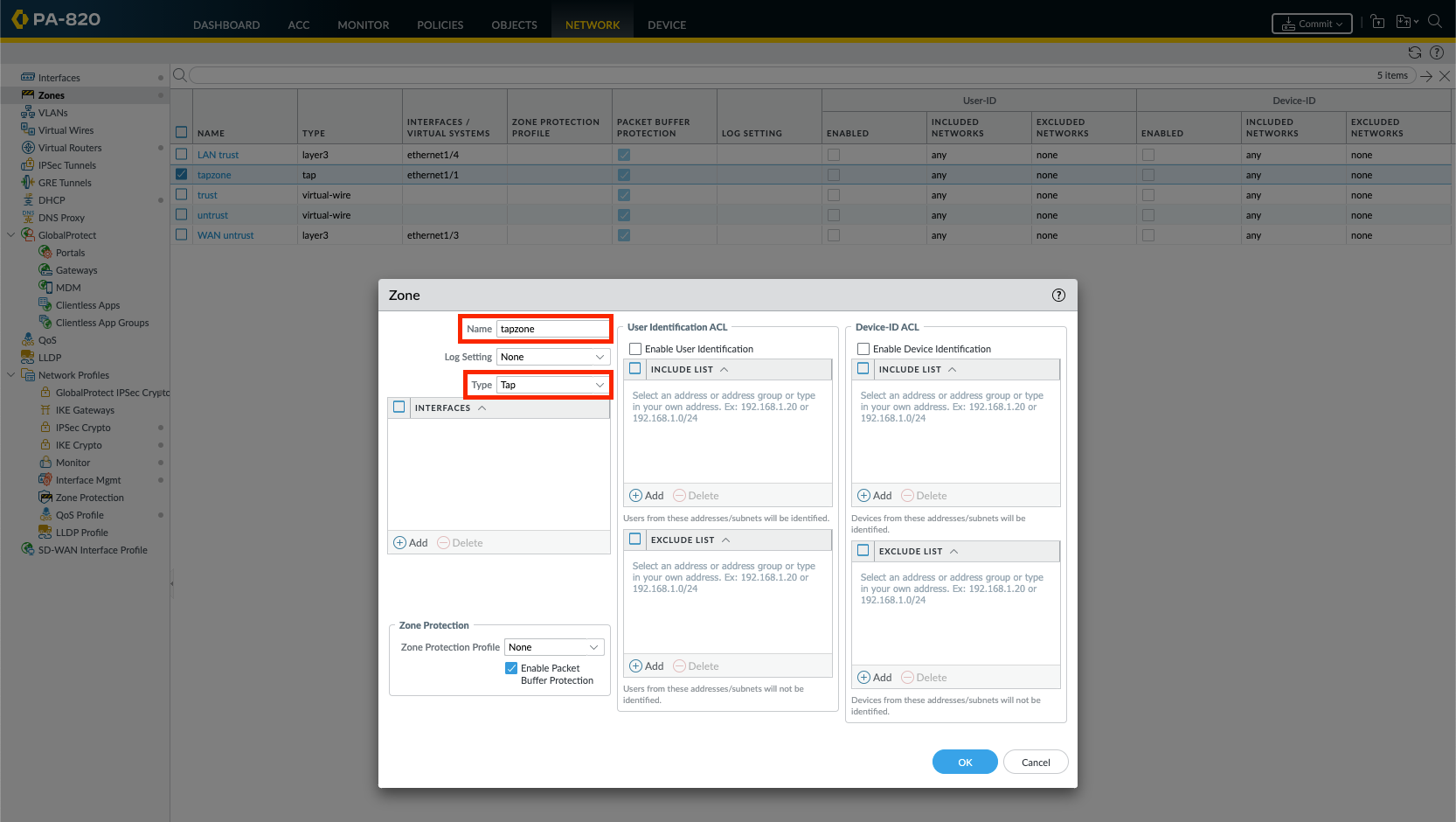Toggle Enable Packet Buffer Protection checkbox
1456x822 pixels.
tap(511, 668)
